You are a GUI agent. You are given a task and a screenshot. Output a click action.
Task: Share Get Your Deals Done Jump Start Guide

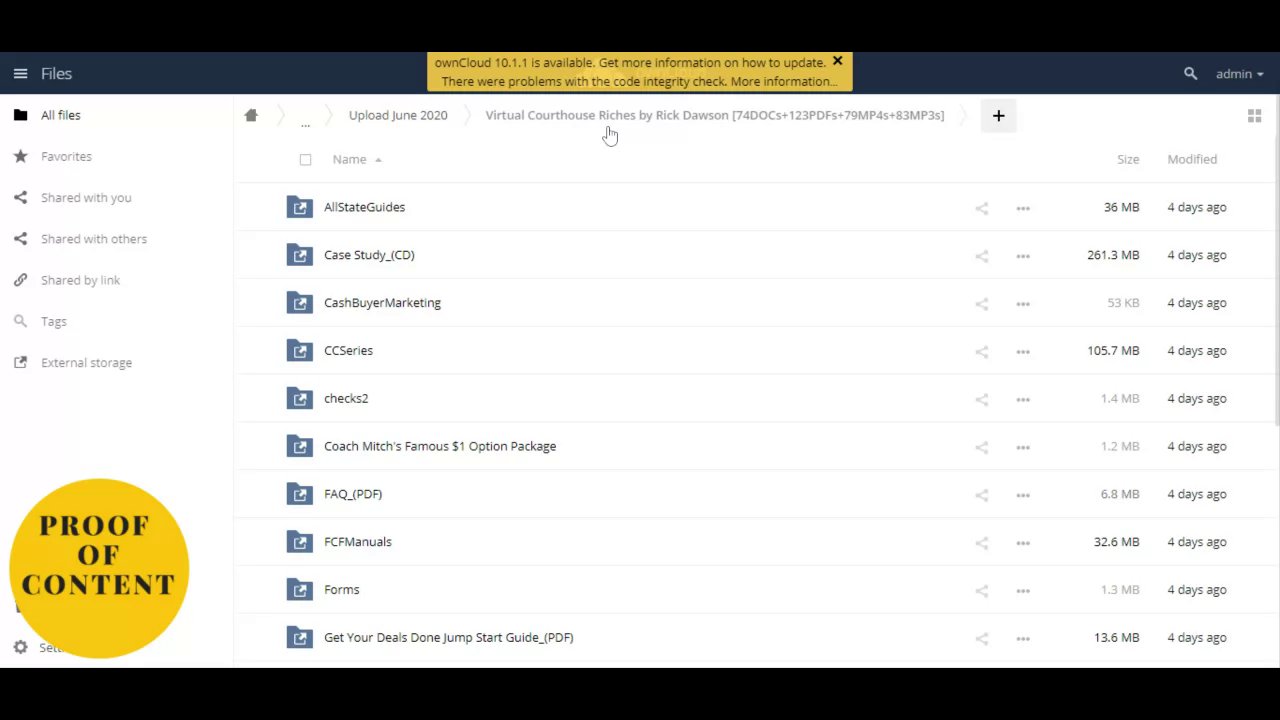[x=981, y=638]
